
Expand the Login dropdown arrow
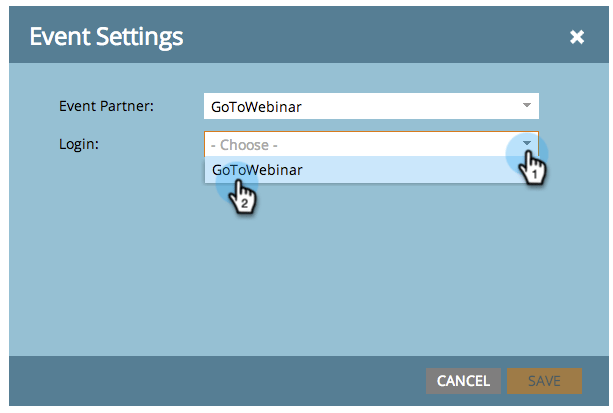point(527,143)
